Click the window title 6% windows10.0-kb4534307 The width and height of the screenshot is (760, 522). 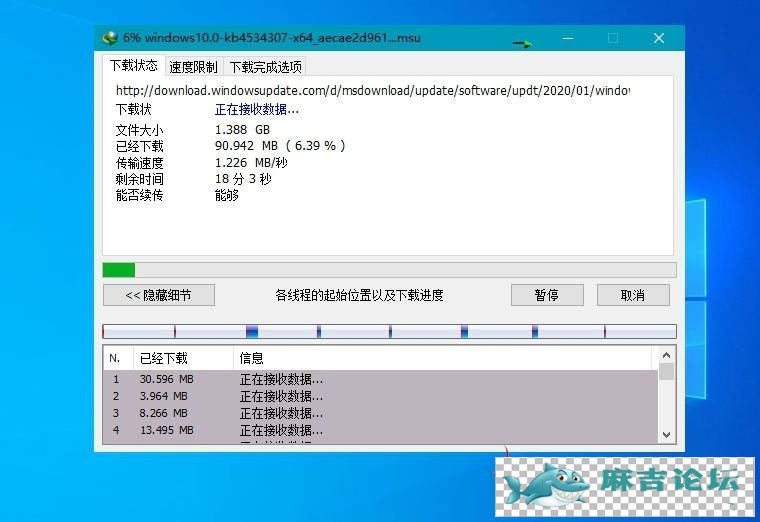point(271,38)
